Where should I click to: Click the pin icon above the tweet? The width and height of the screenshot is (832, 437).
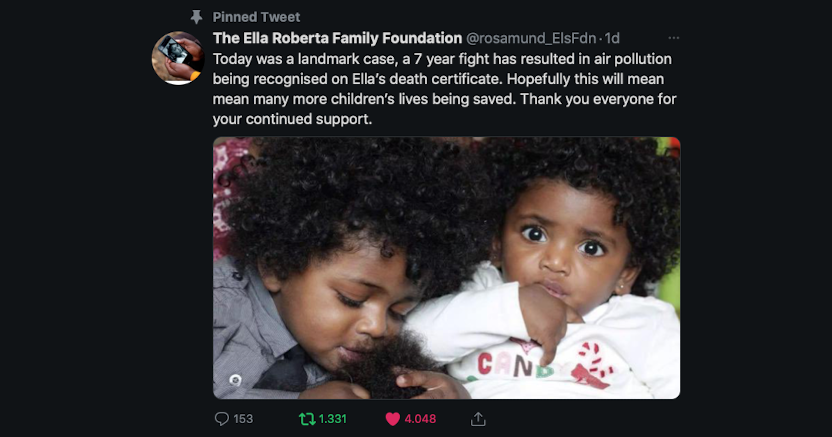[x=196, y=17]
